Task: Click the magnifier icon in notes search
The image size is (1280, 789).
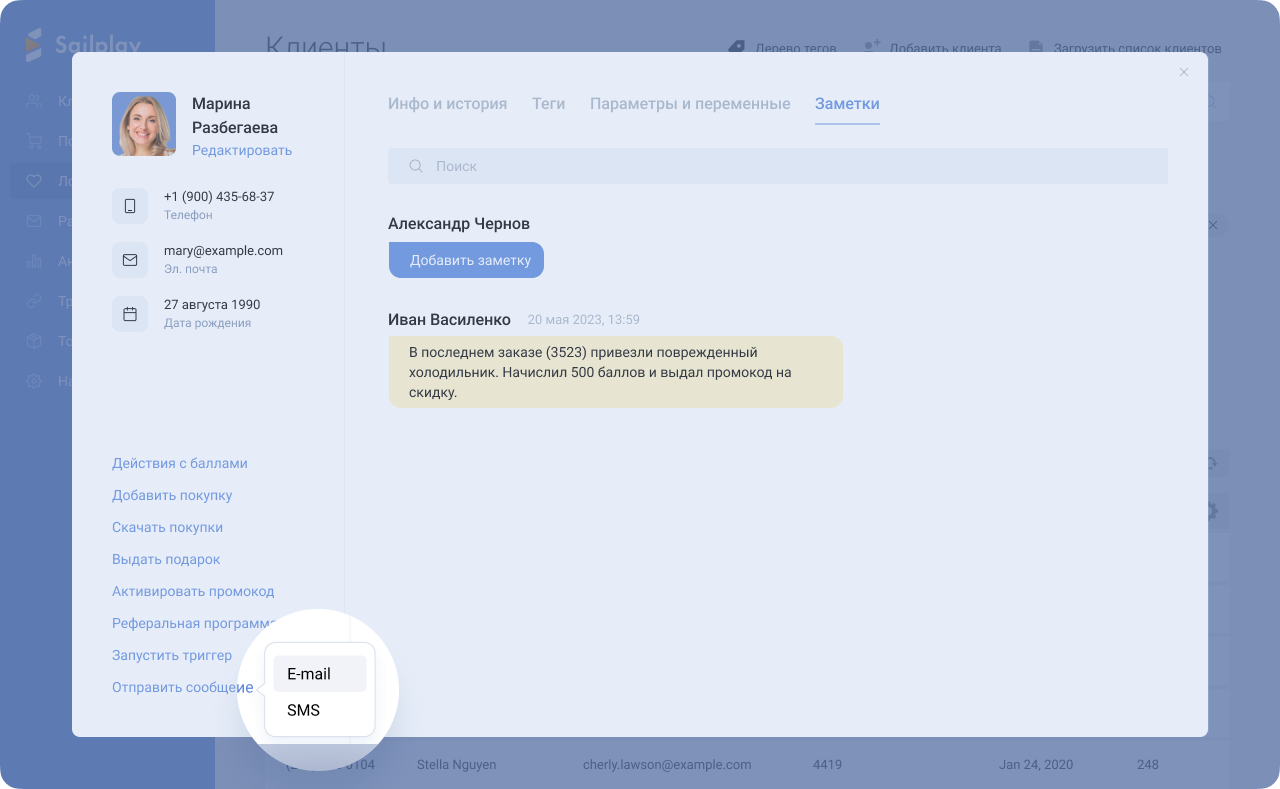Action: (x=416, y=166)
